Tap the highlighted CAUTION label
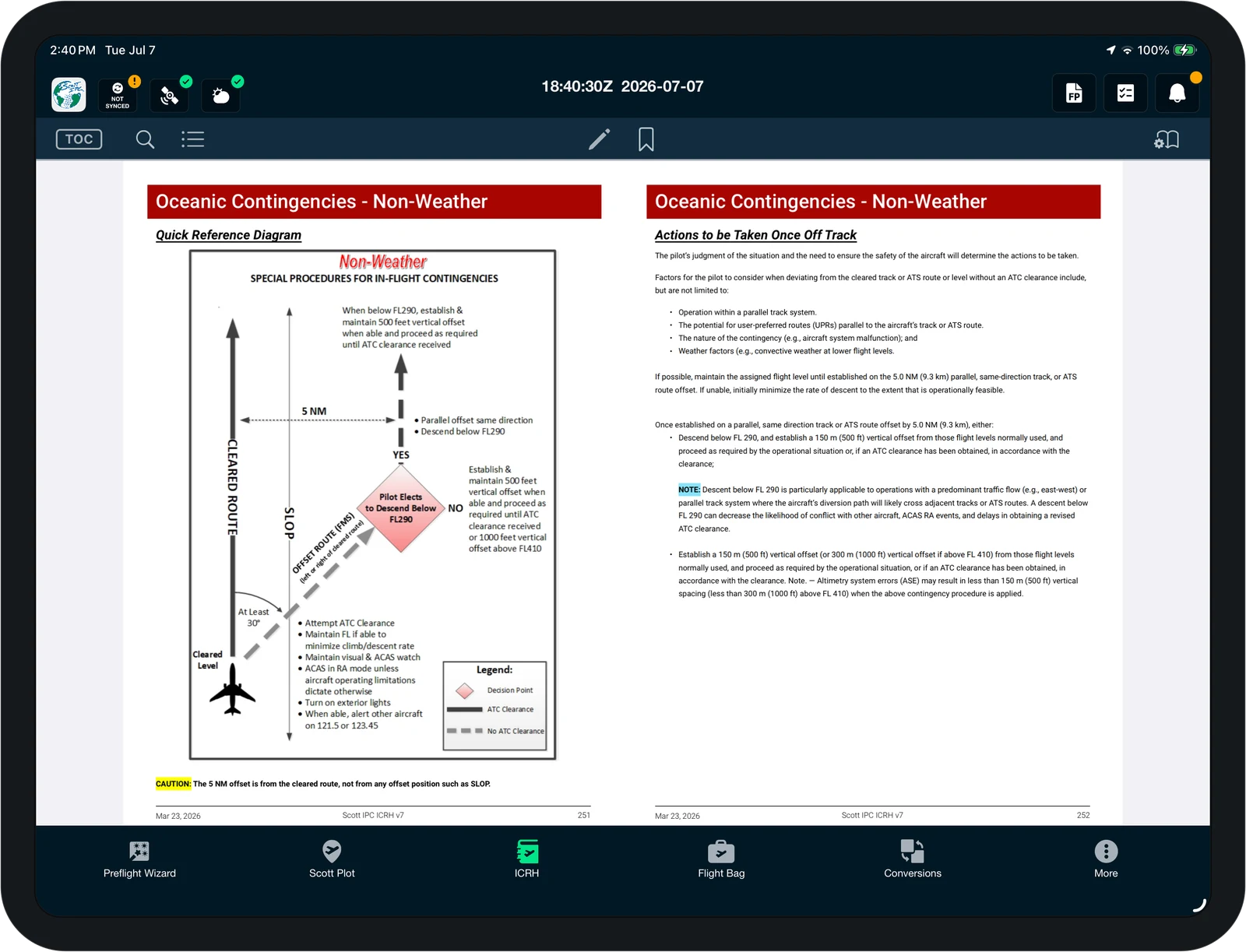This screenshot has width=1246, height=952. pyautogui.click(x=173, y=784)
